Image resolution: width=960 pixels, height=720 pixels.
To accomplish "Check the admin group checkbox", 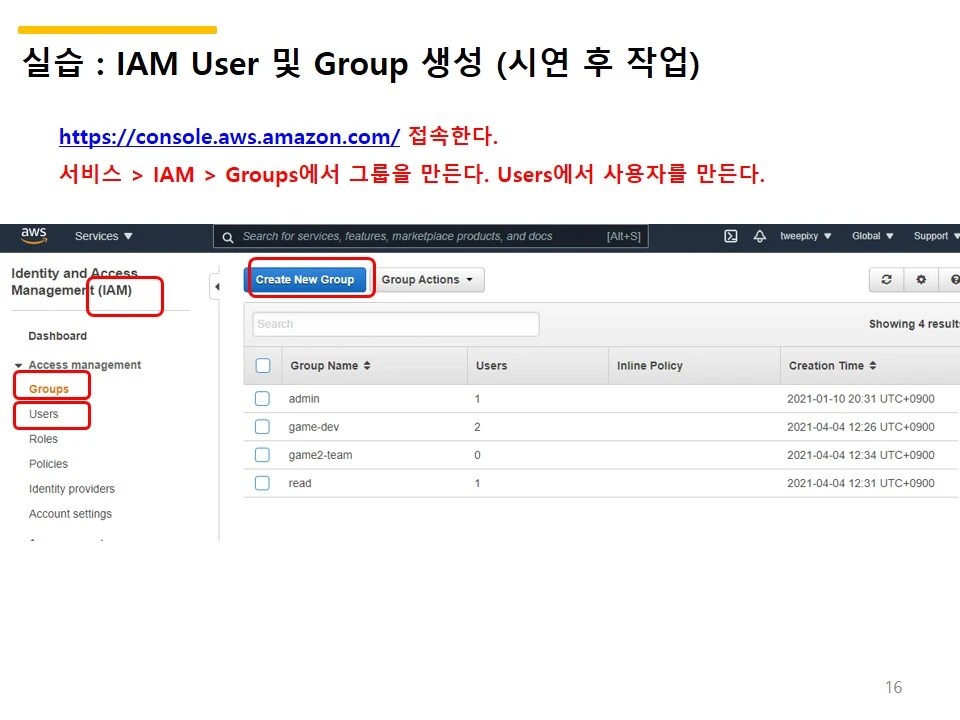I will [x=262, y=399].
